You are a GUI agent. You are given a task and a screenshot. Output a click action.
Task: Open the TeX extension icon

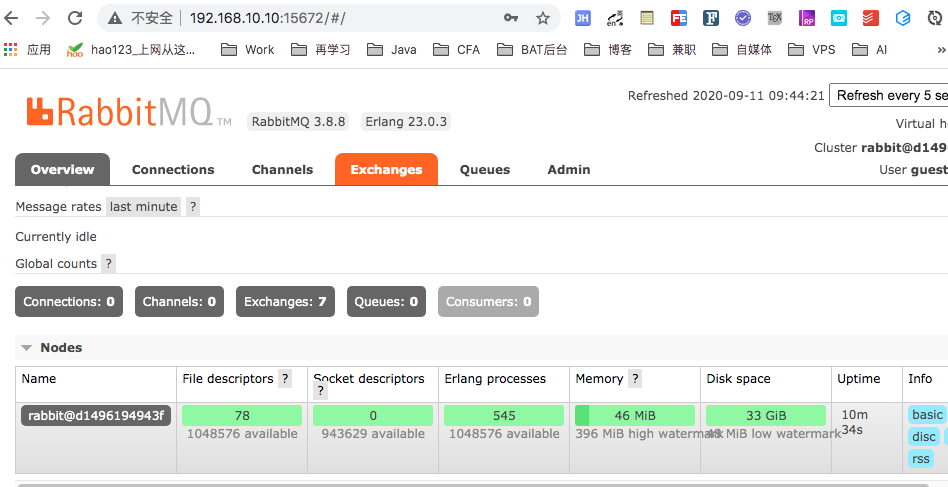point(774,18)
